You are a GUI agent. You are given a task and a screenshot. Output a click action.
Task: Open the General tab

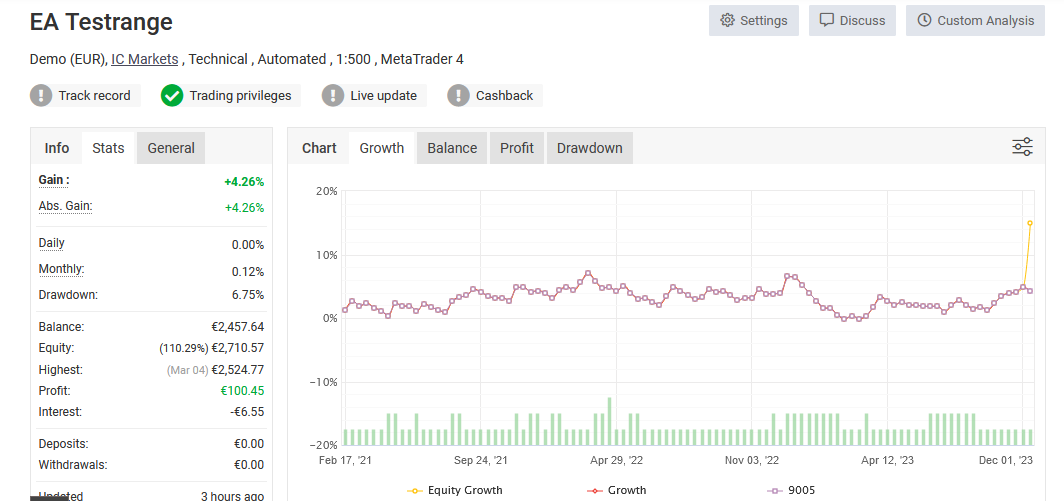[x=171, y=148]
